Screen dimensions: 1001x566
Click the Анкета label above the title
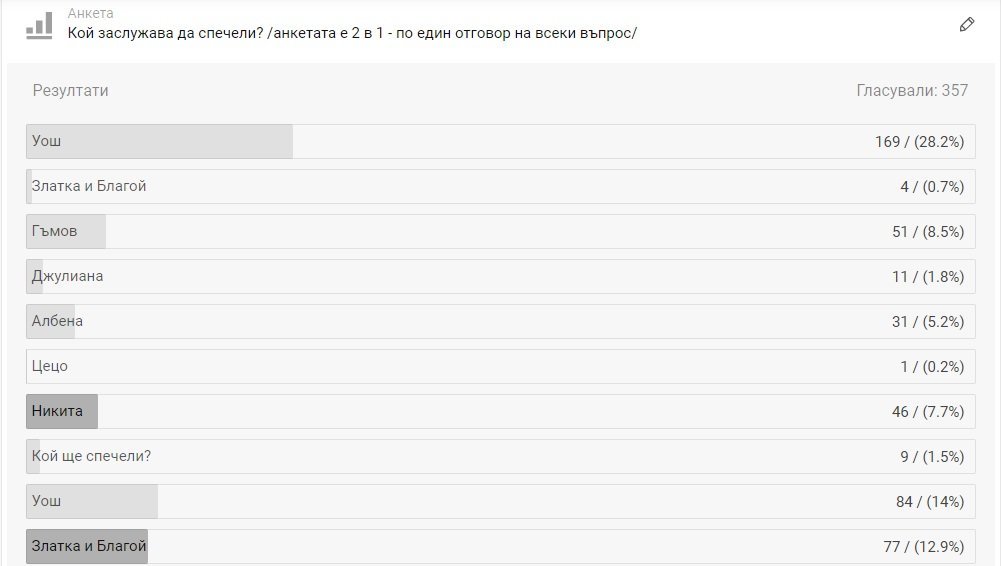tap(90, 13)
